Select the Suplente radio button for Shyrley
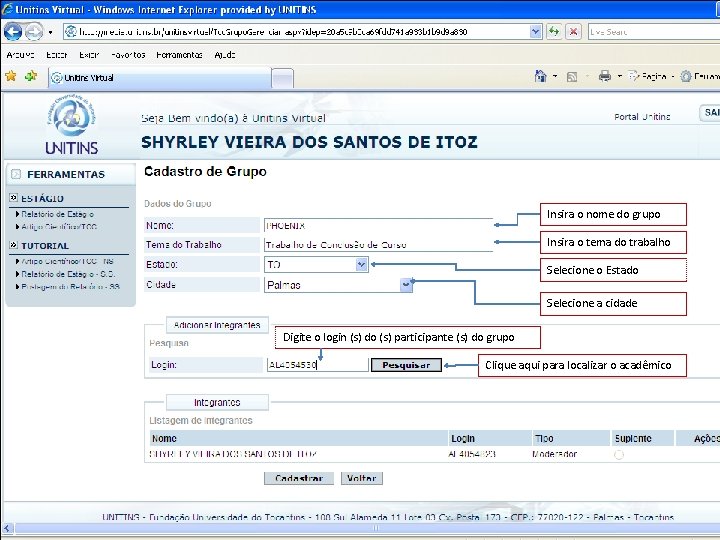The height and width of the screenshot is (540, 720). point(619,455)
